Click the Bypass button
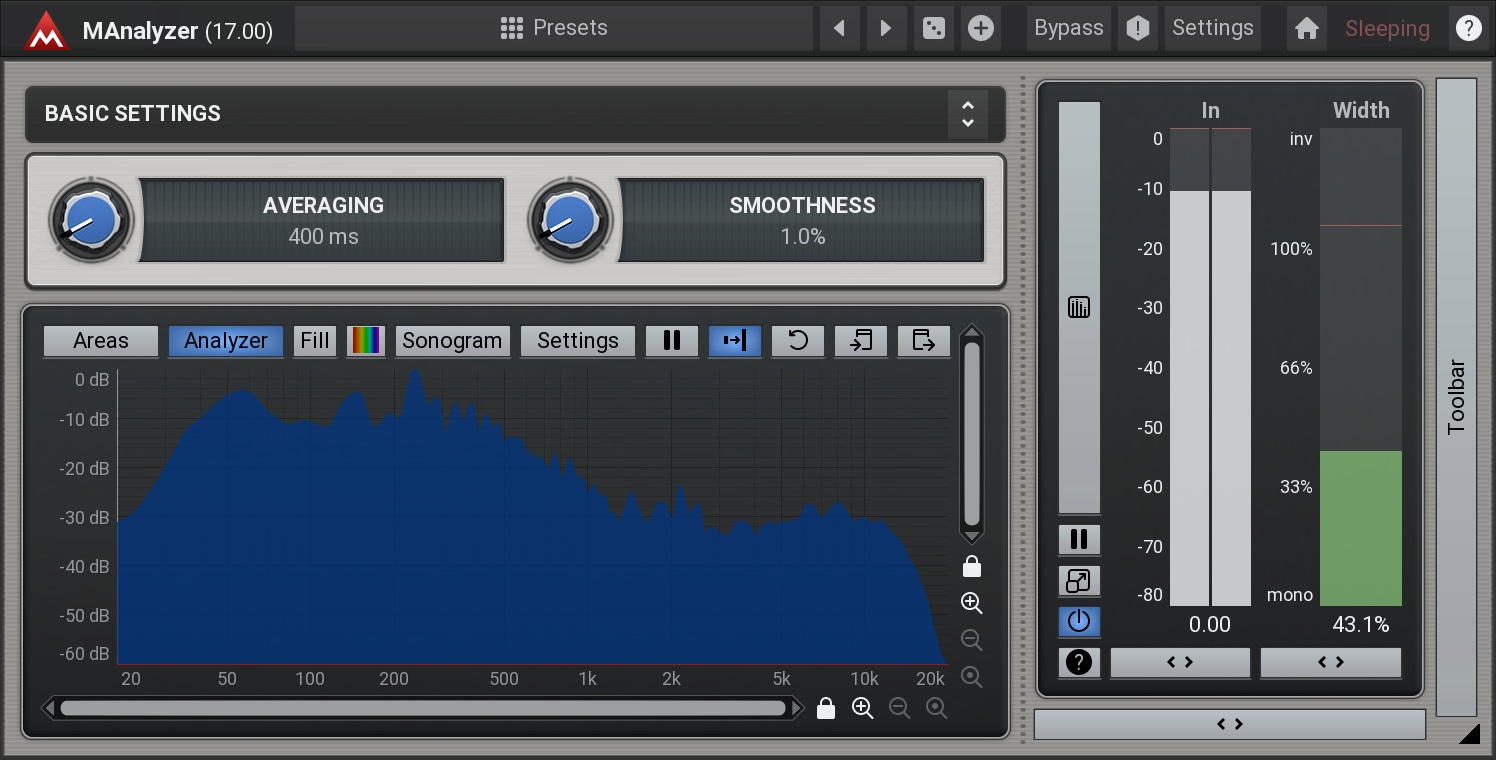The image size is (1496, 760). [1068, 28]
